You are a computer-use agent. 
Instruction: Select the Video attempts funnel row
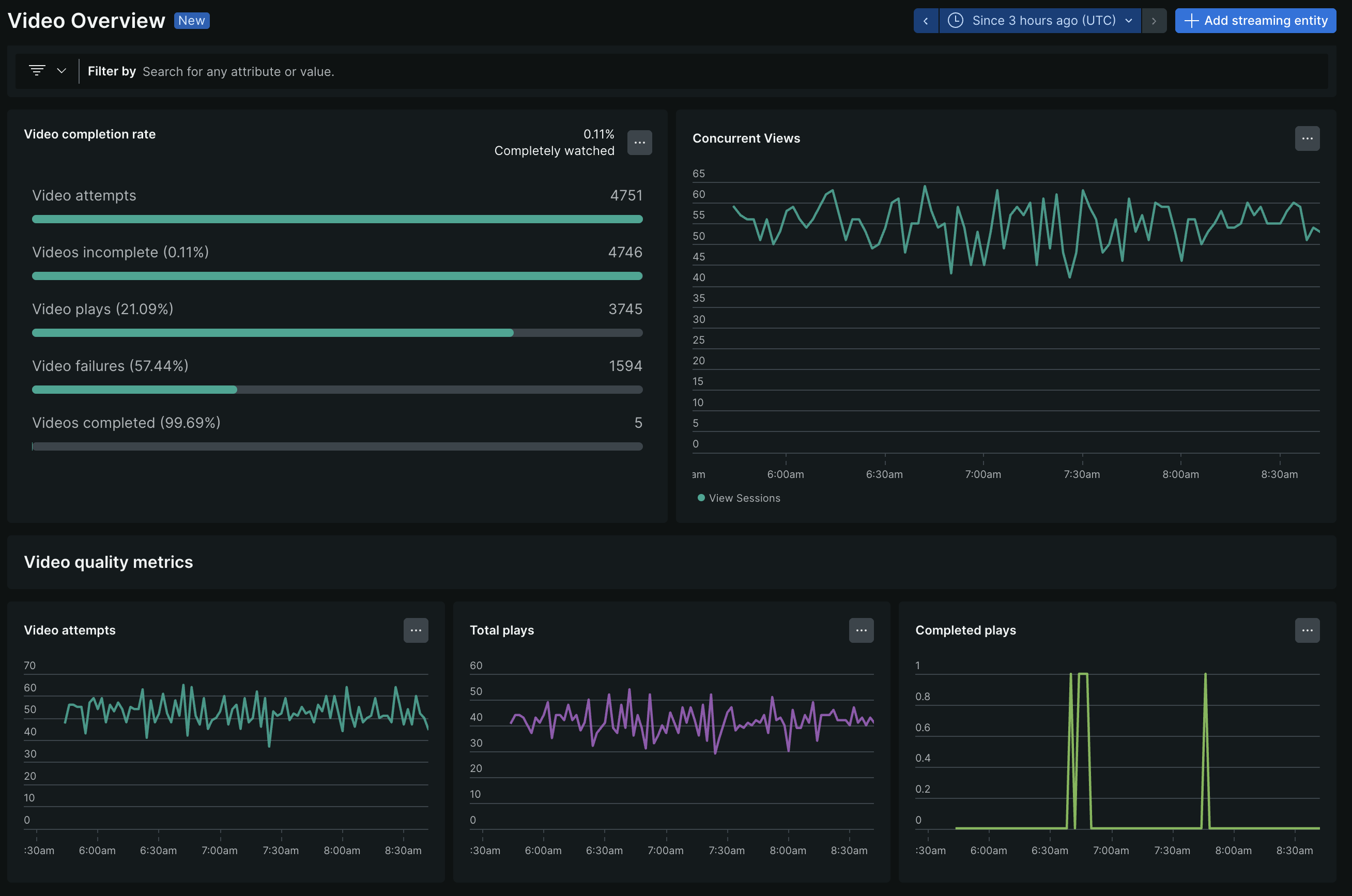[337, 195]
